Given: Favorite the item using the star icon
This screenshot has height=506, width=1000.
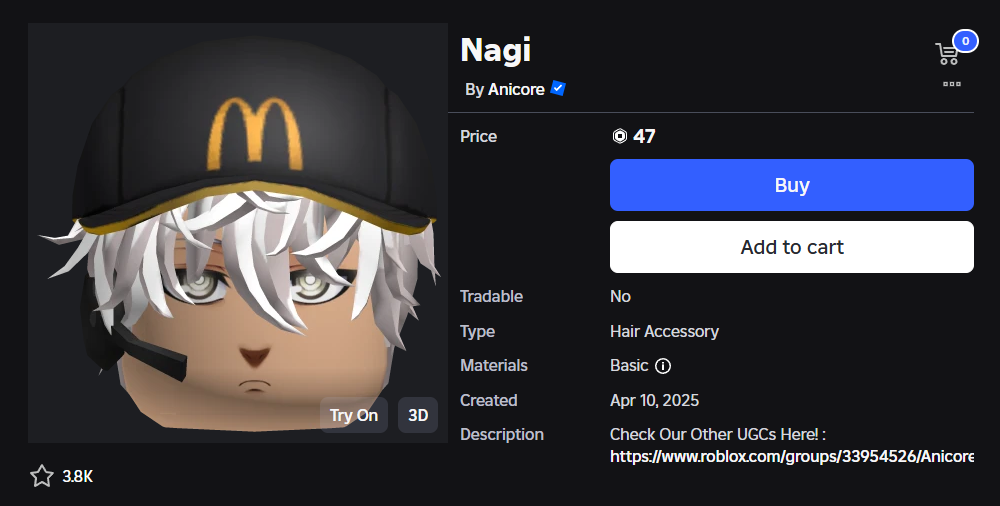Looking at the screenshot, I should 42,476.
